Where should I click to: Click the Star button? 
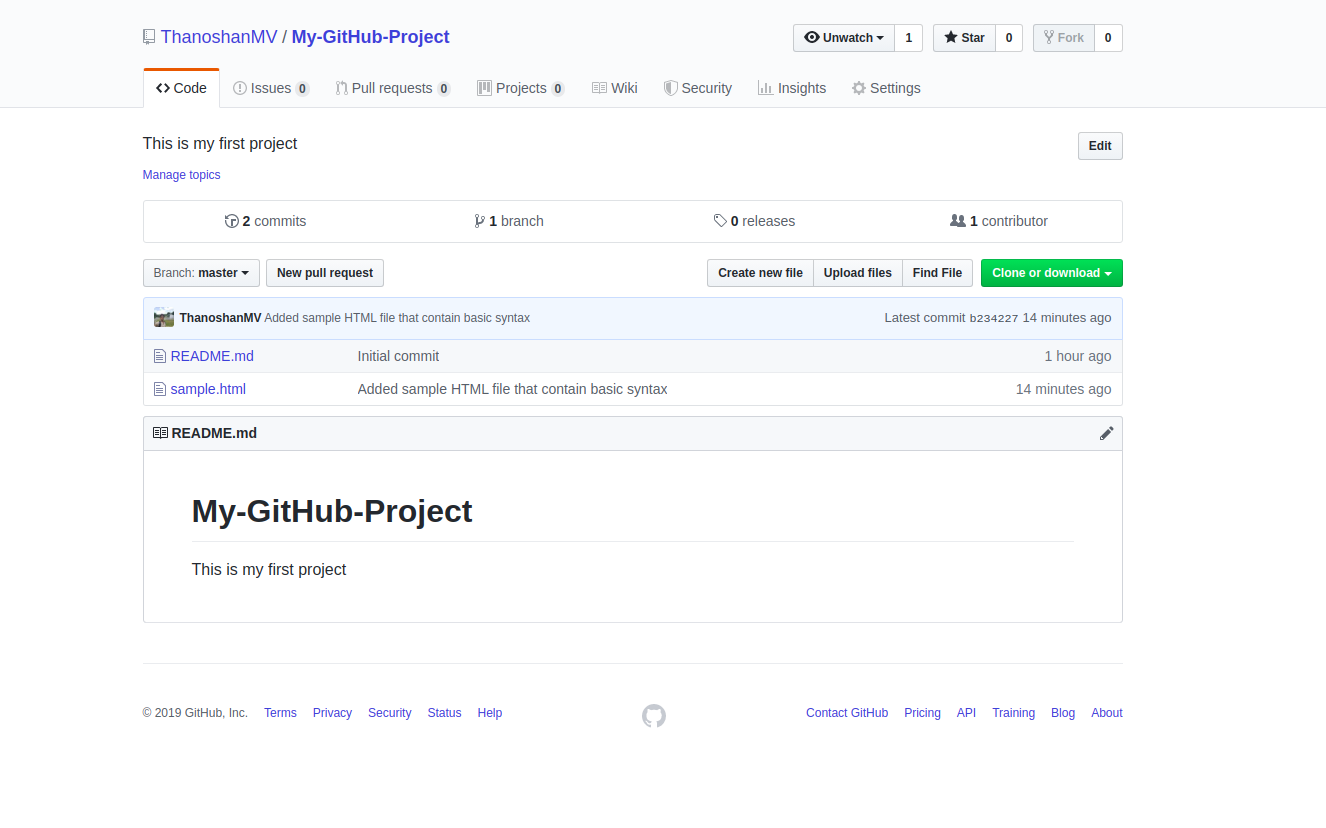click(x=964, y=38)
